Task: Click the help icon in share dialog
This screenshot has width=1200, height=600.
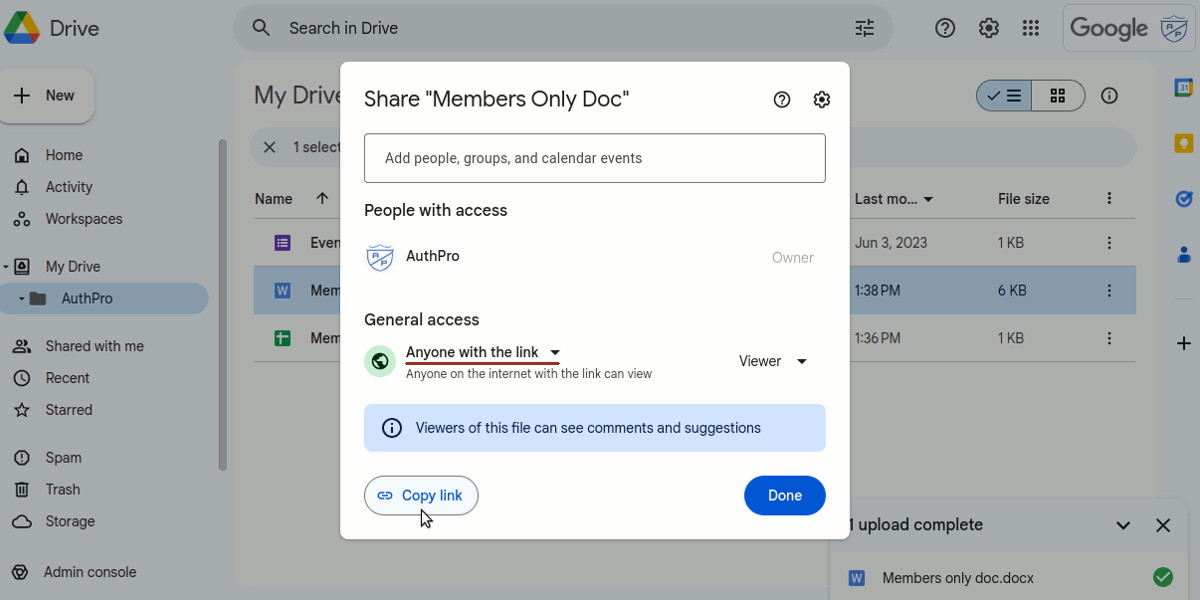Action: [782, 100]
